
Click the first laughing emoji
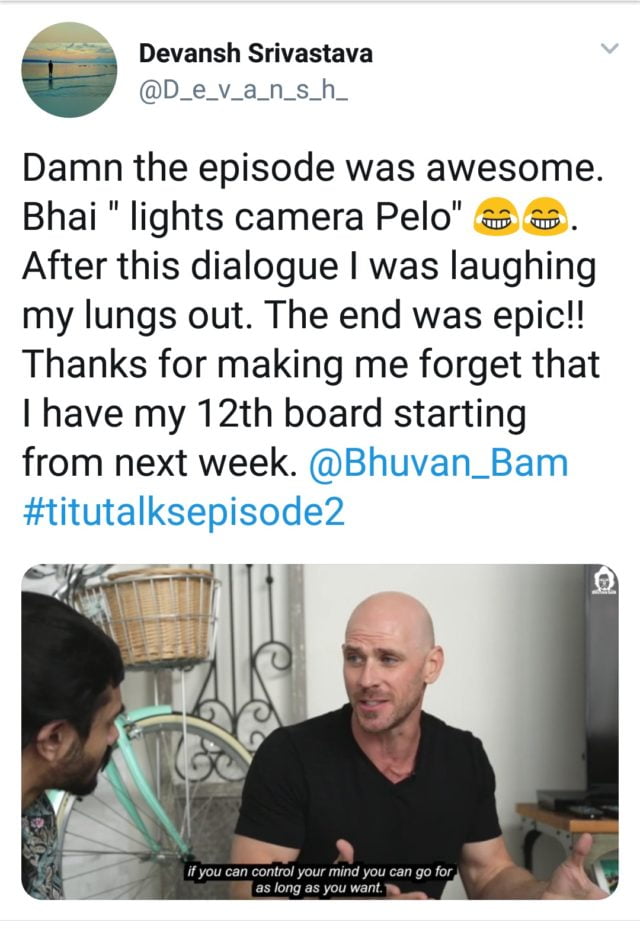[x=495, y=217]
